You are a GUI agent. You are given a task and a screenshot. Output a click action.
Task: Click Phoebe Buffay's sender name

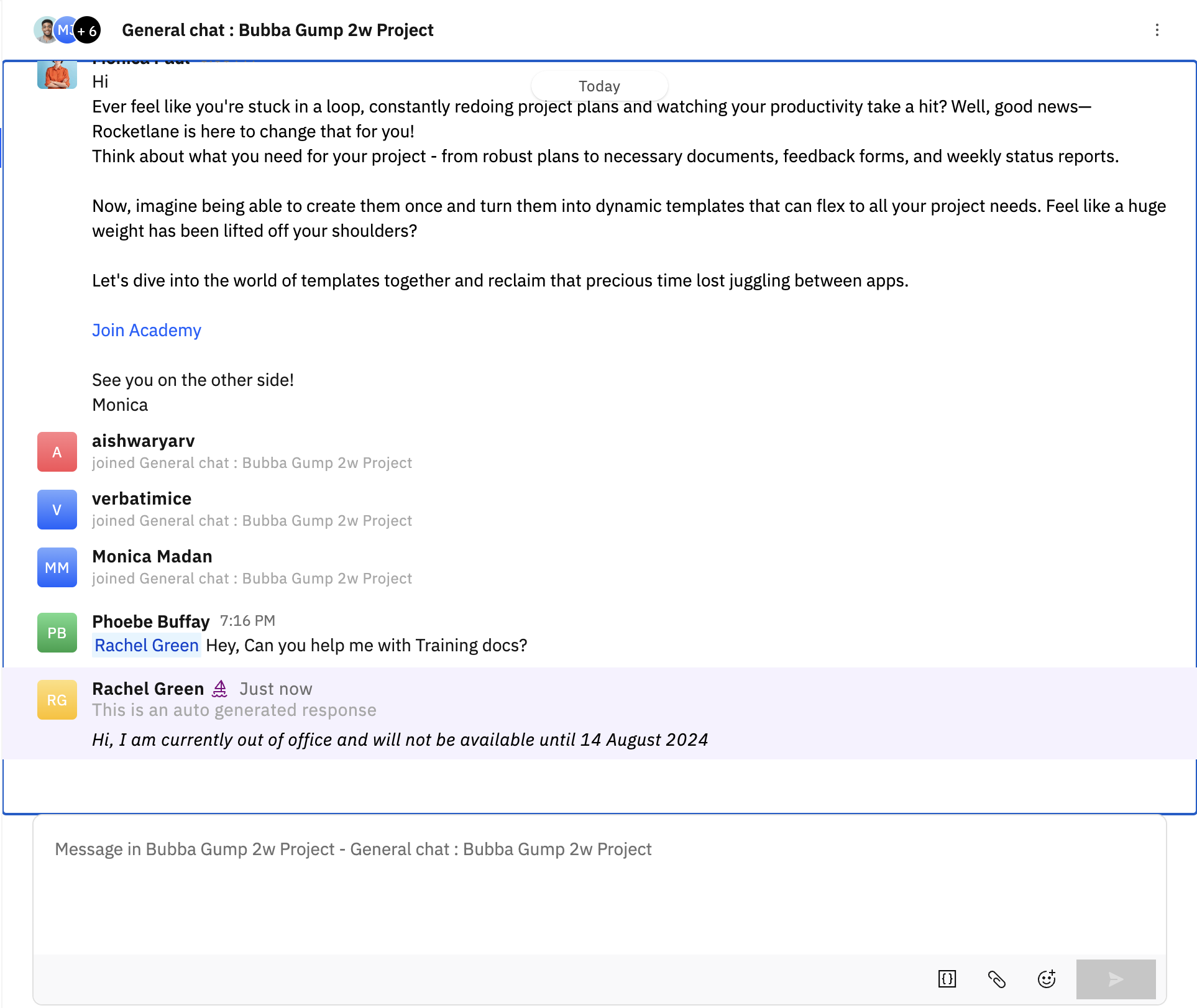[150, 621]
